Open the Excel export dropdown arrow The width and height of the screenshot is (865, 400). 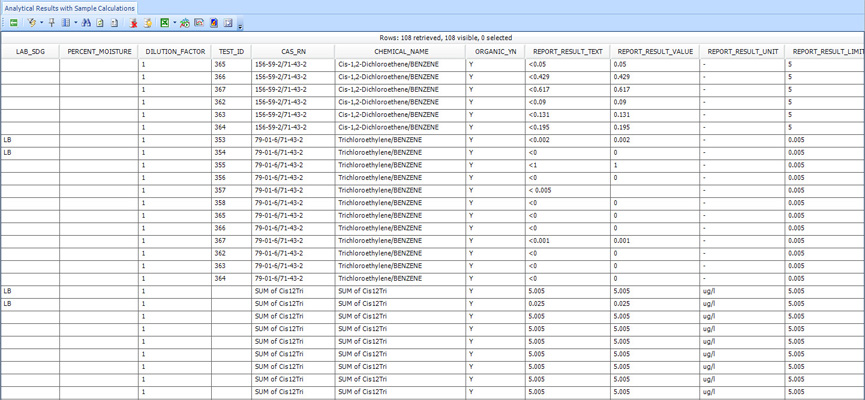click(x=175, y=23)
